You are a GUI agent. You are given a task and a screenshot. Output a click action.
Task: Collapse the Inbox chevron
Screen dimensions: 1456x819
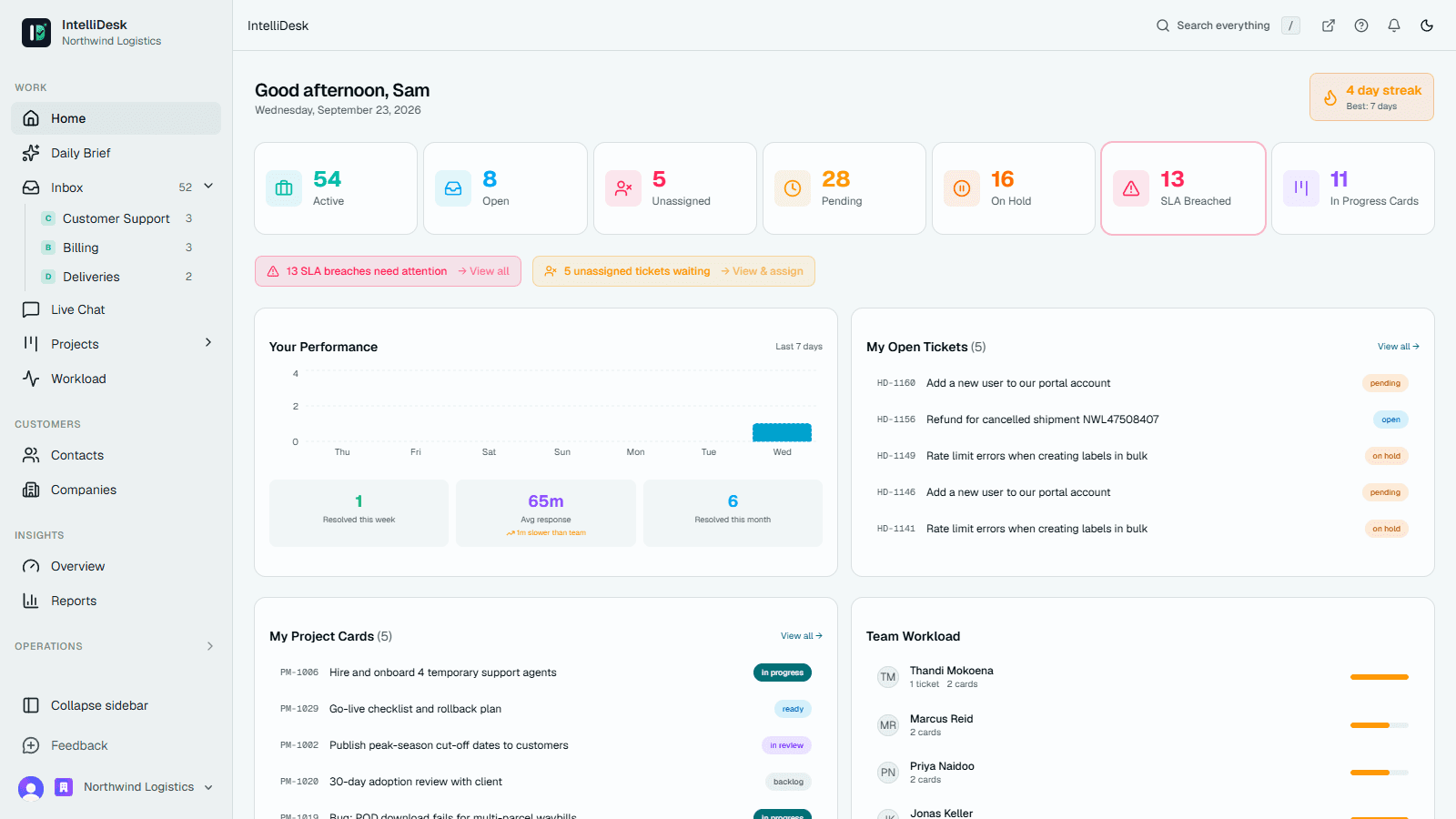click(208, 187)
